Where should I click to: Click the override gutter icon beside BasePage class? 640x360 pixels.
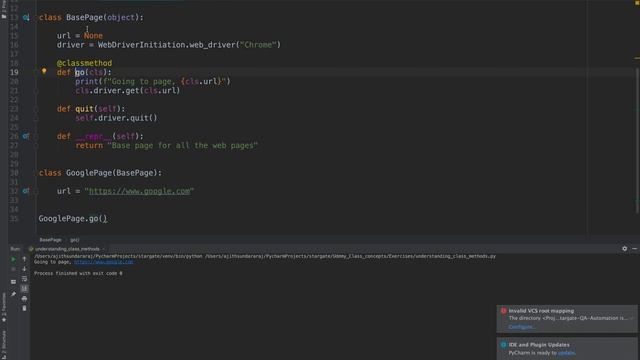(26, 18)
